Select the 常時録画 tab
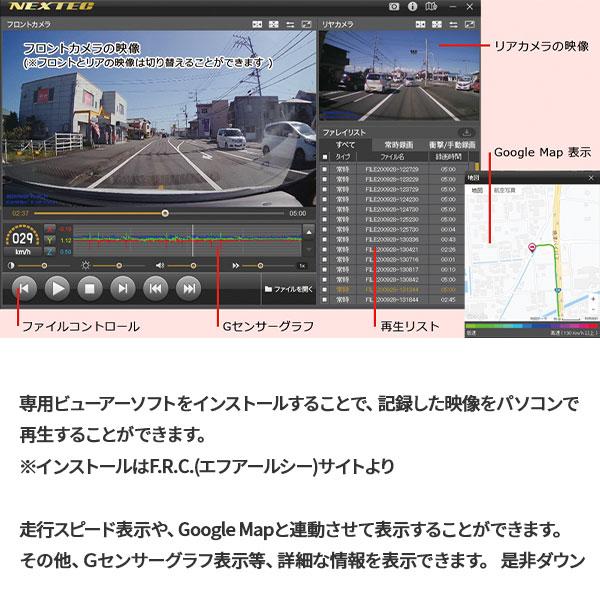The height and width of the screenshot is (600, 600). [x=398, y=145]
